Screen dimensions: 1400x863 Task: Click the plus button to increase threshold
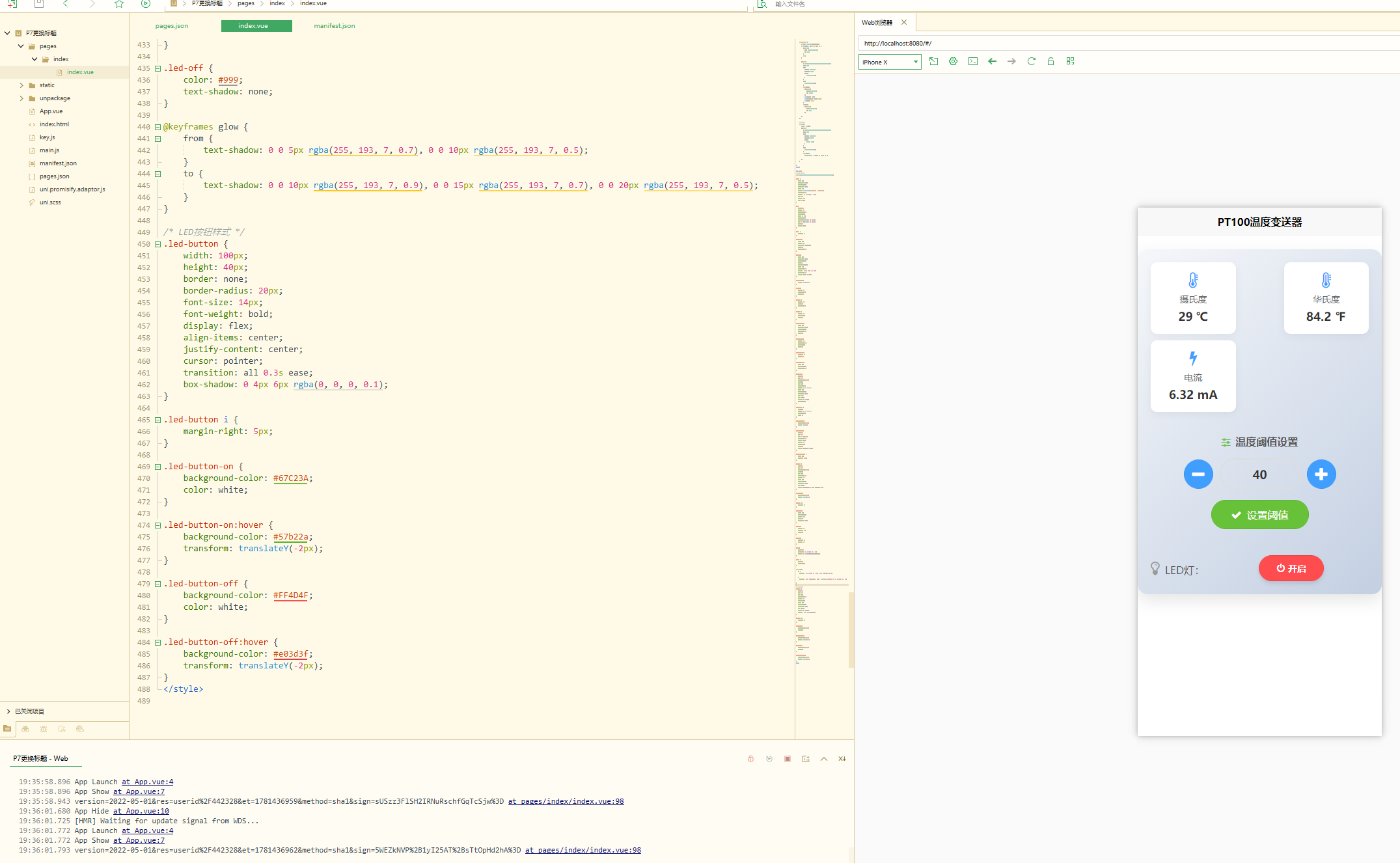coord(1321,474)
